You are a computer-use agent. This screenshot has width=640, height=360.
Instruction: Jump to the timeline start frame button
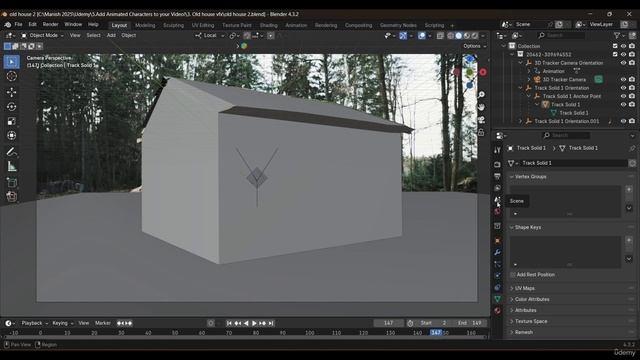(229, 323)
